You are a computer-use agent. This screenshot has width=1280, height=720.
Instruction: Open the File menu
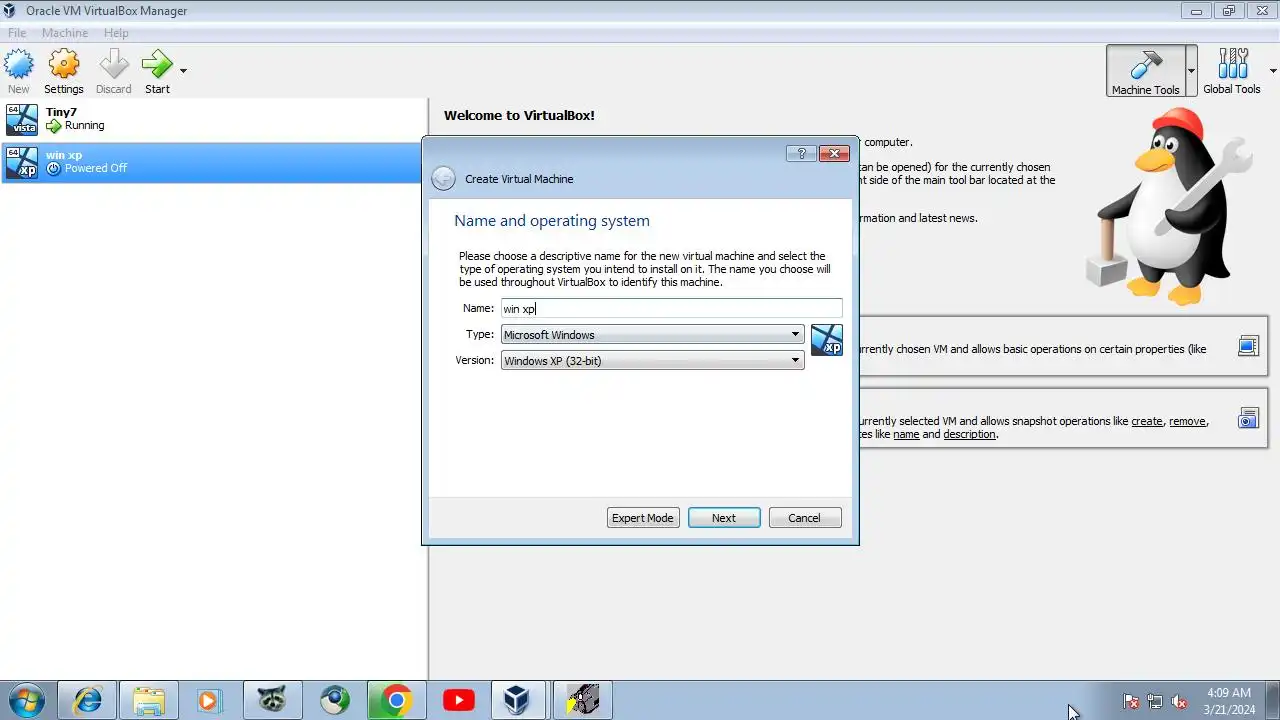(17, 33)
